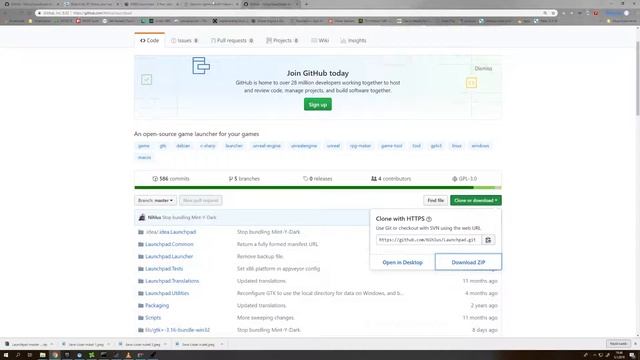
Task: Open options arrow for Launchpad-master download item
Action: (52, 344)
